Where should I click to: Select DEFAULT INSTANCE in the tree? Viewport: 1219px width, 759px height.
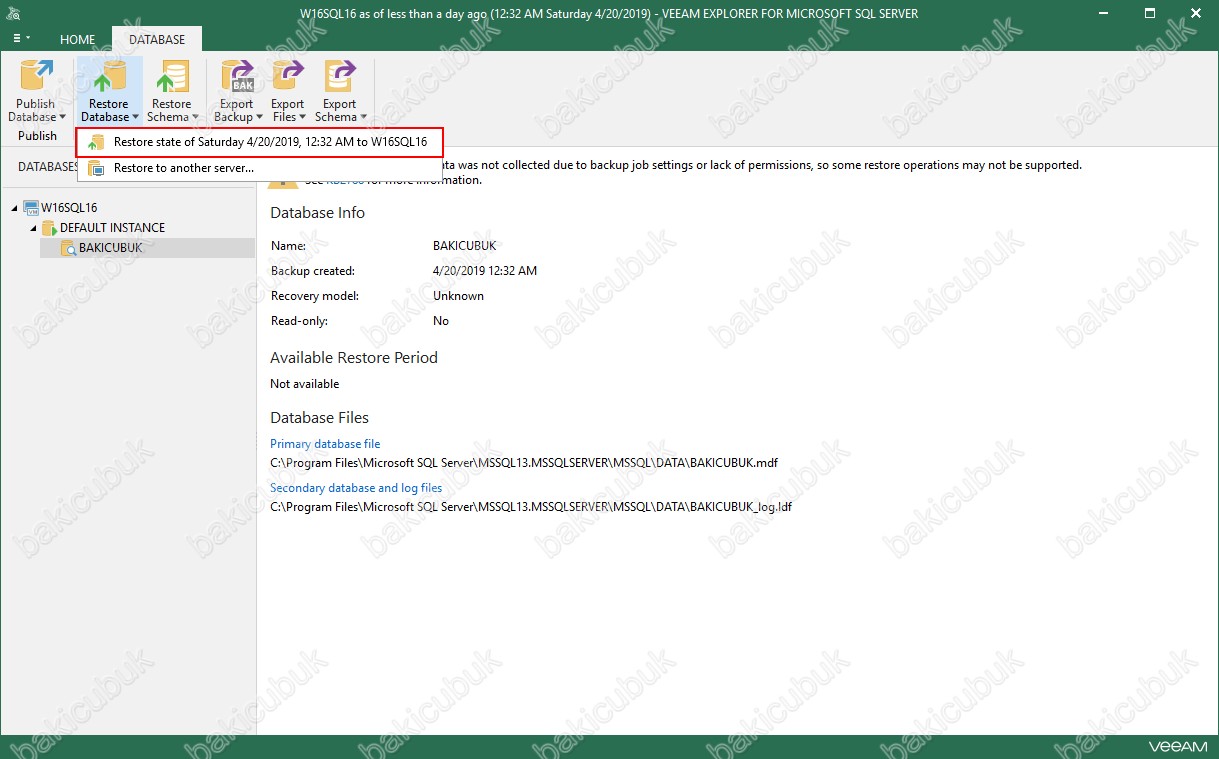(112, 228)
